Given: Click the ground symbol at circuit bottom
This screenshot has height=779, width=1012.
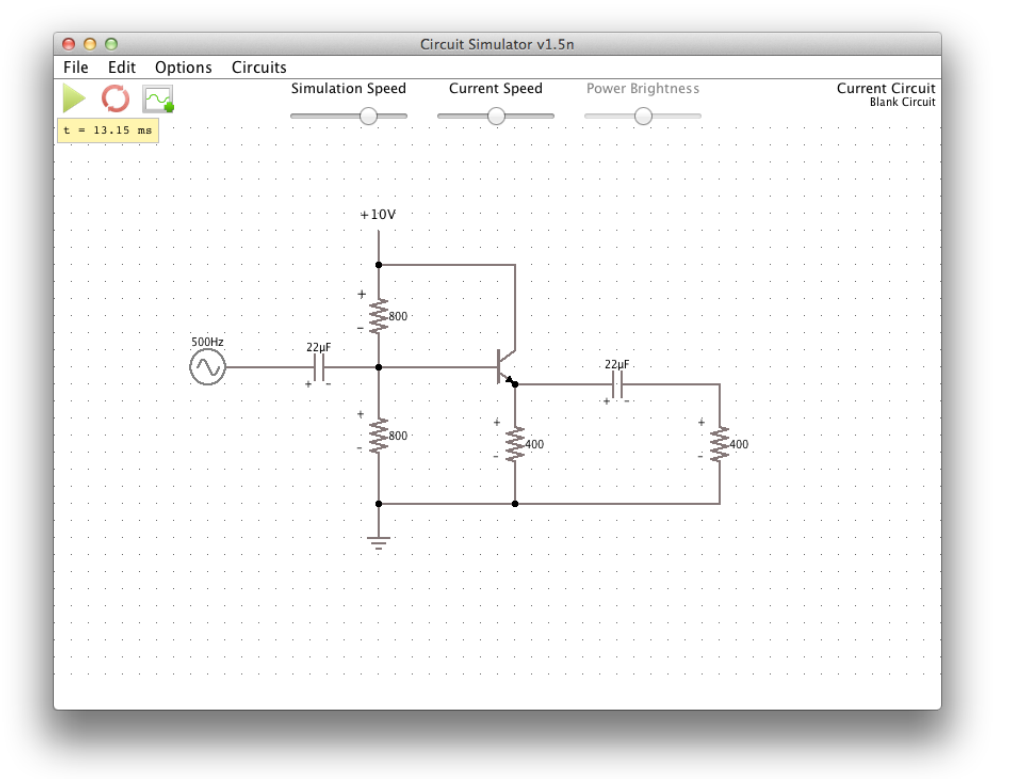Looking at the screenshot, I should (x=379, y=541).
